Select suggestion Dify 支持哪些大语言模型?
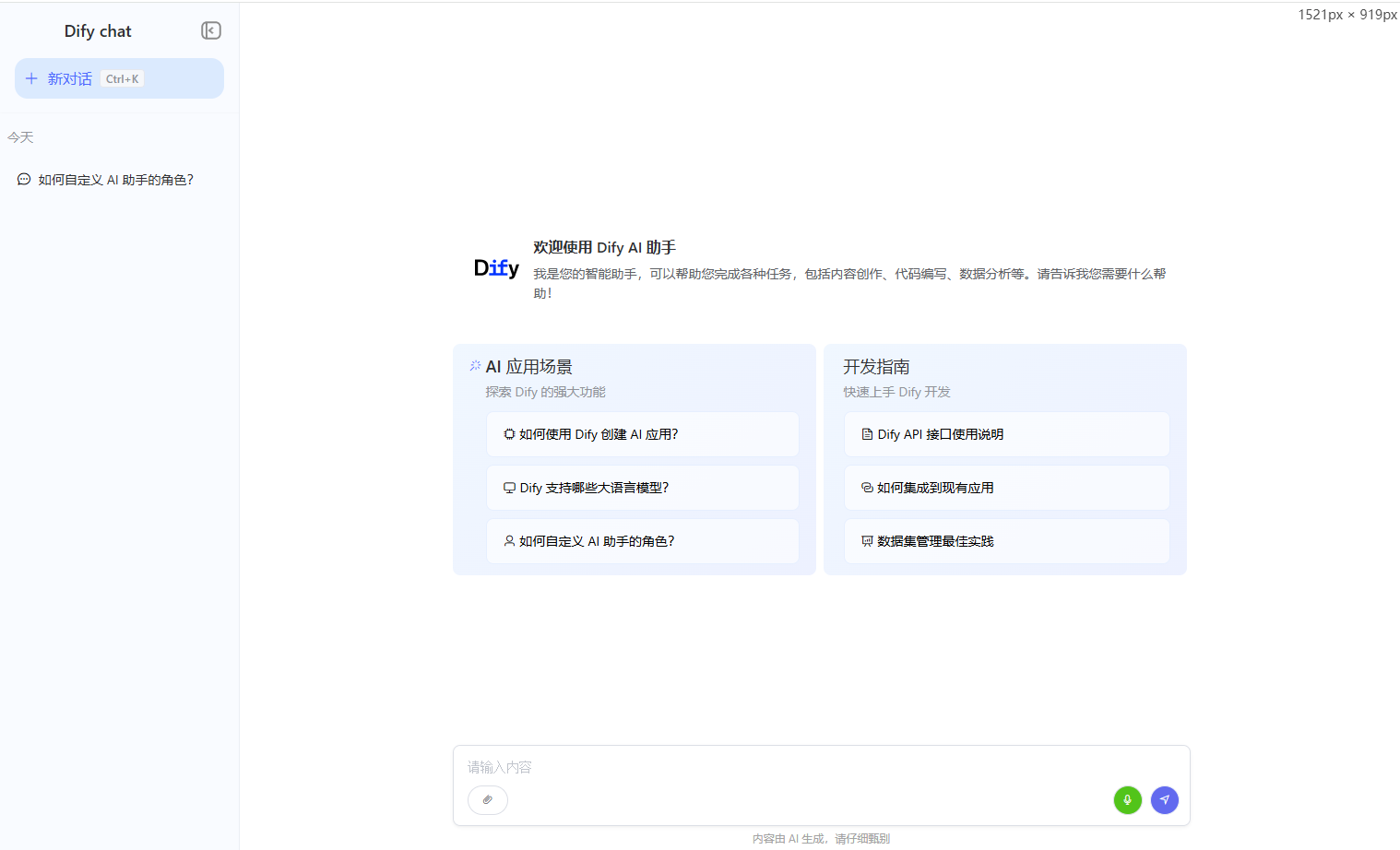Image resolution: width=1400 pixels, height=850 pixels. pos(643,488)
